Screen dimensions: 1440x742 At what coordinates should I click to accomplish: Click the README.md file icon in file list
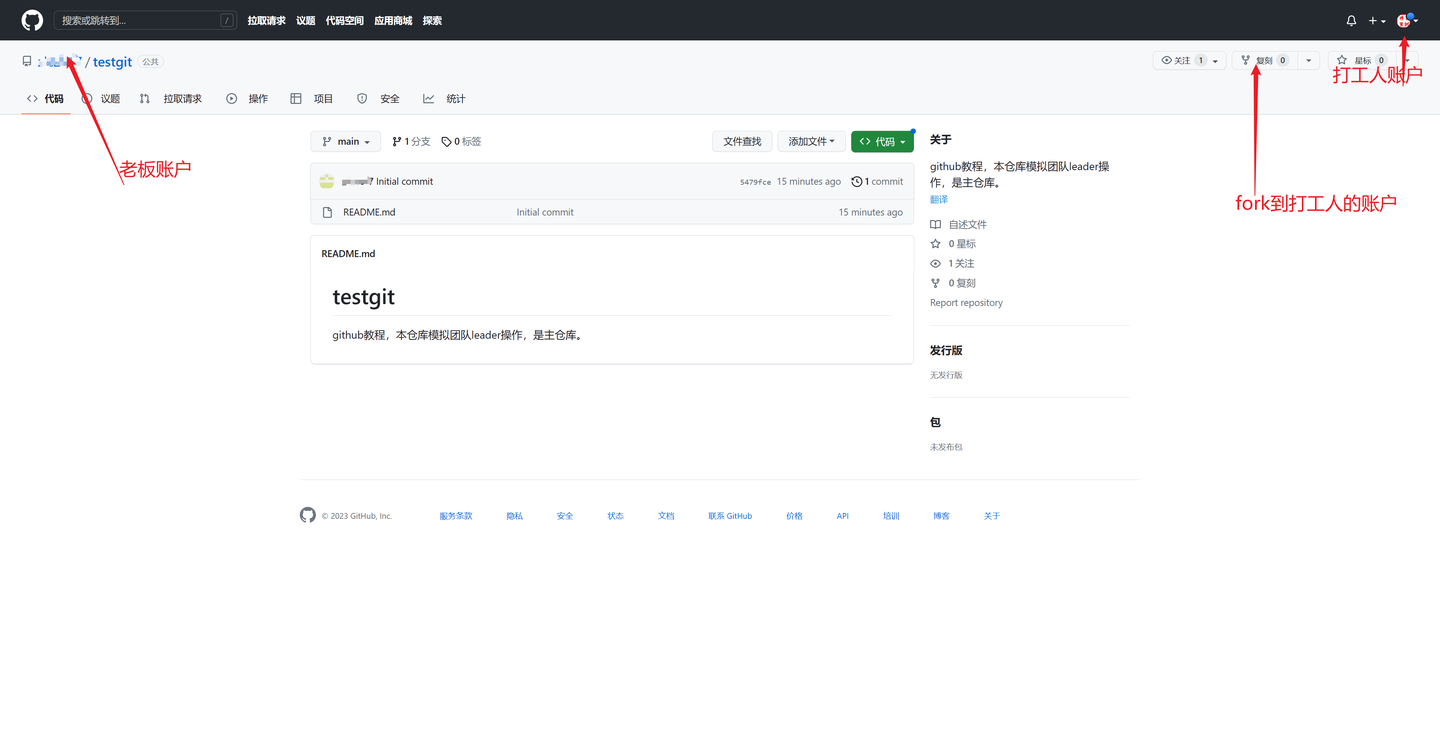coord(327,212)
